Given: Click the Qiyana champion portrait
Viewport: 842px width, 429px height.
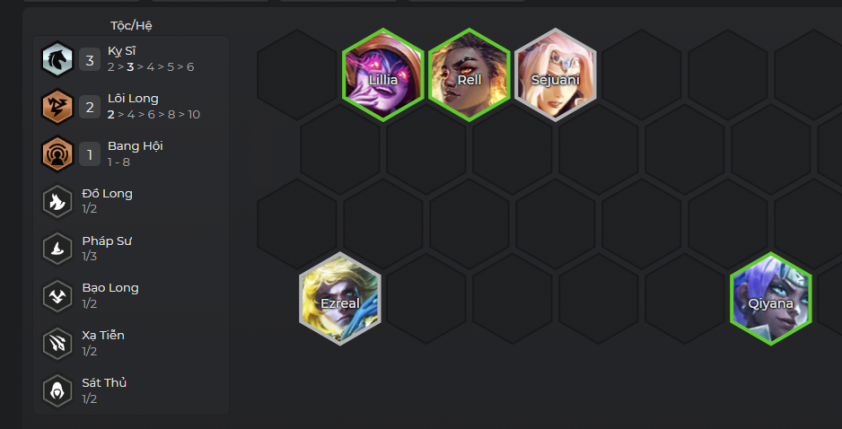Looking at the screenshot, I should pyautogui.click(x=771, y=299).
